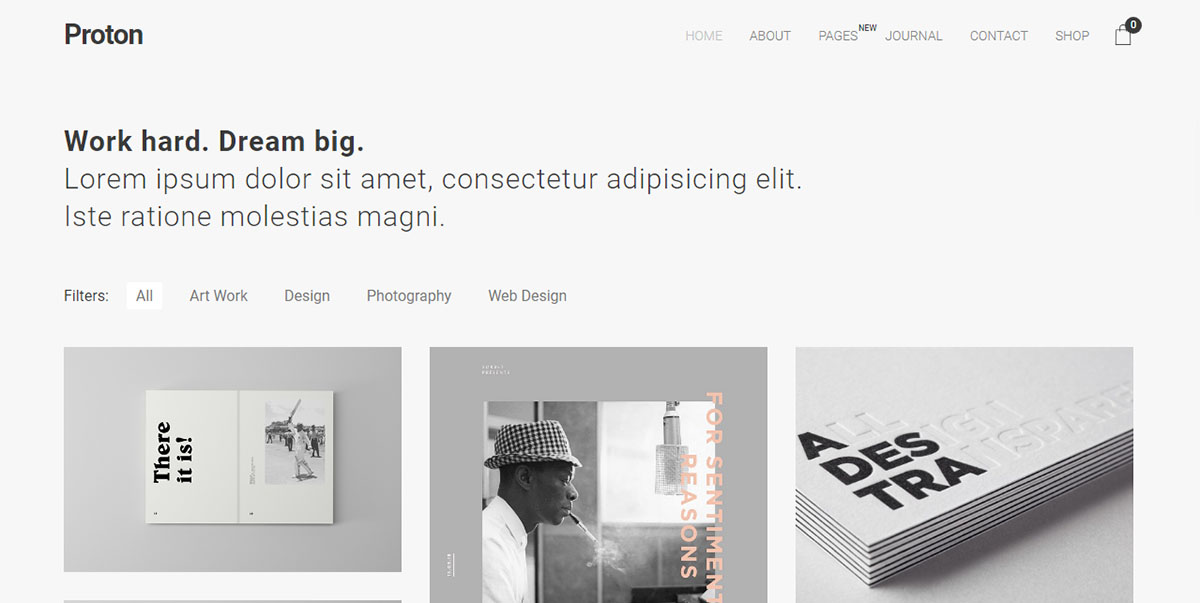Select the All filter

[x=145, y=296]
